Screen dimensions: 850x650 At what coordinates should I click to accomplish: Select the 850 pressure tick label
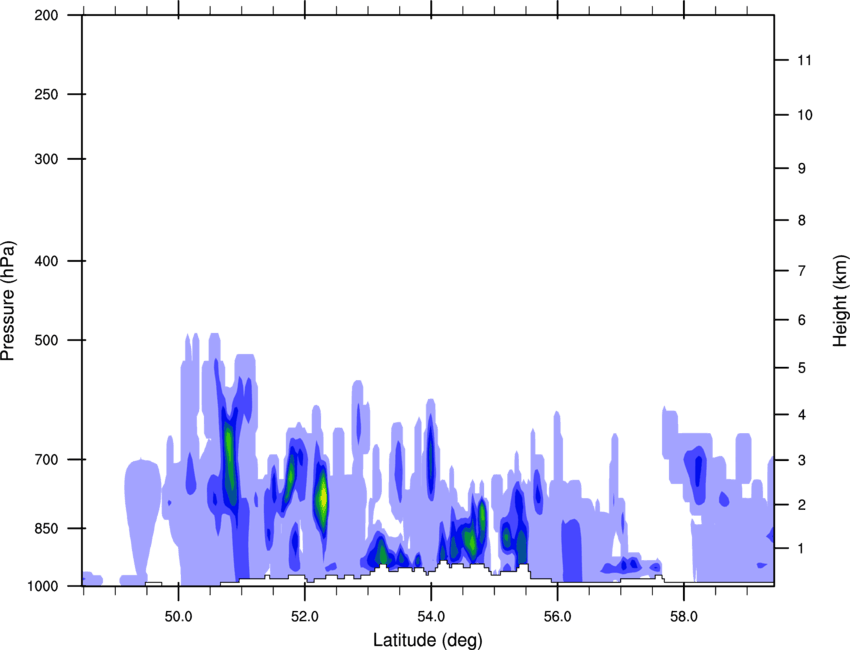pyautogui.click(x=46, y=528)
